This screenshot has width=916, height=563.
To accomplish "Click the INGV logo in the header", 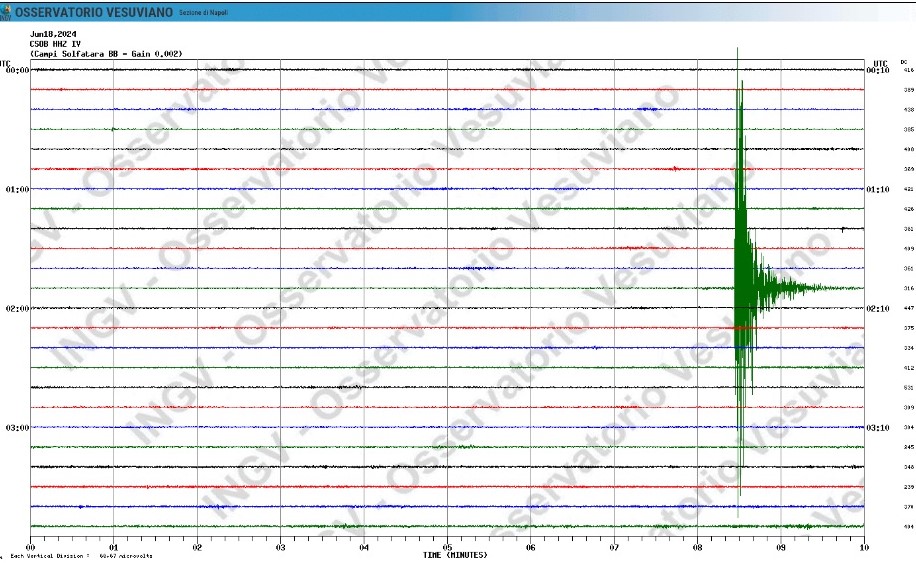I will click(x=6, y=12).
